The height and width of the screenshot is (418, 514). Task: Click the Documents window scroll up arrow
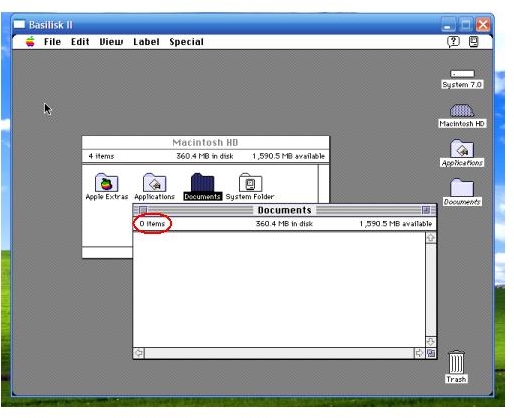tap(431, 238)
